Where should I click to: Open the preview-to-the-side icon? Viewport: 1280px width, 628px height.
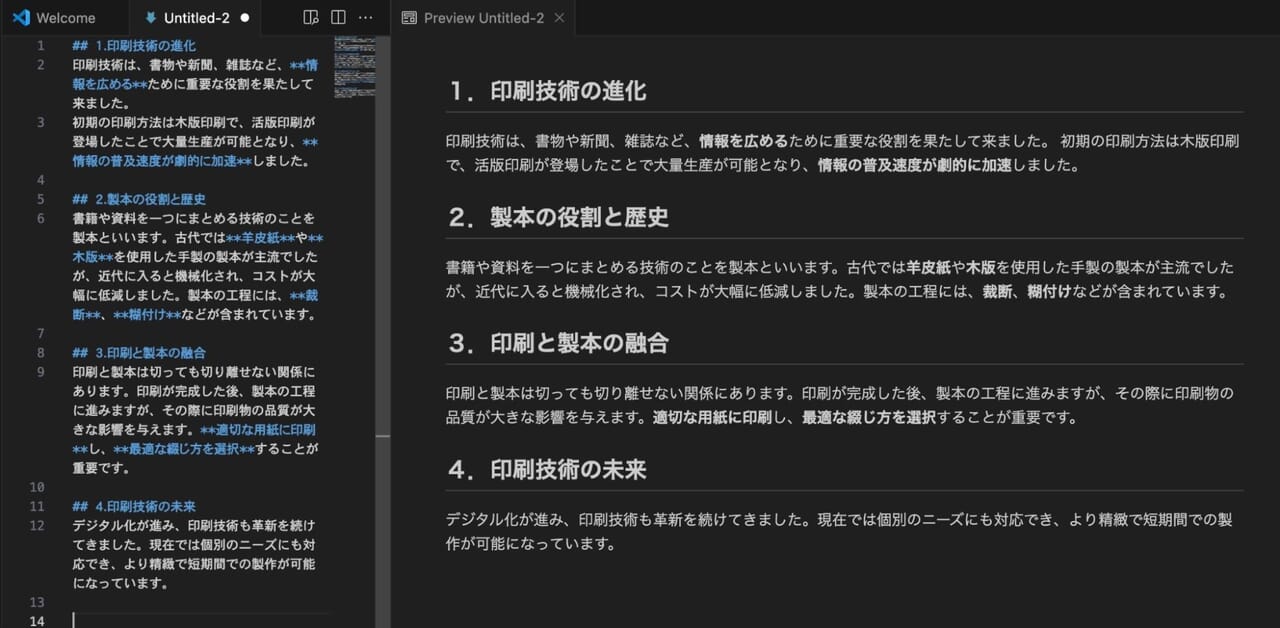311,18
